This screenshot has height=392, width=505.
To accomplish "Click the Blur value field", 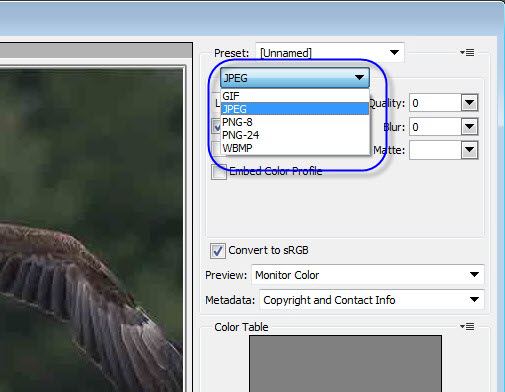I will (435, 127).
